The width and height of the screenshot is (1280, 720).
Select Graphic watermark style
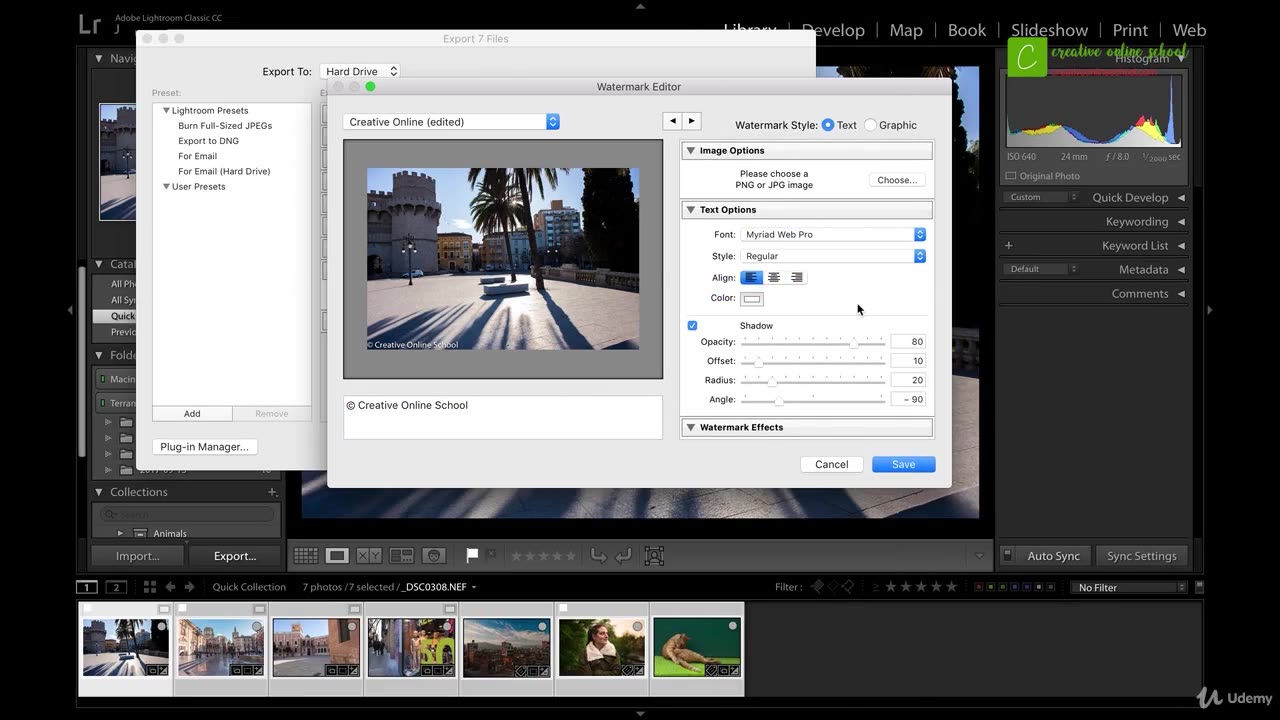[870, 125]
